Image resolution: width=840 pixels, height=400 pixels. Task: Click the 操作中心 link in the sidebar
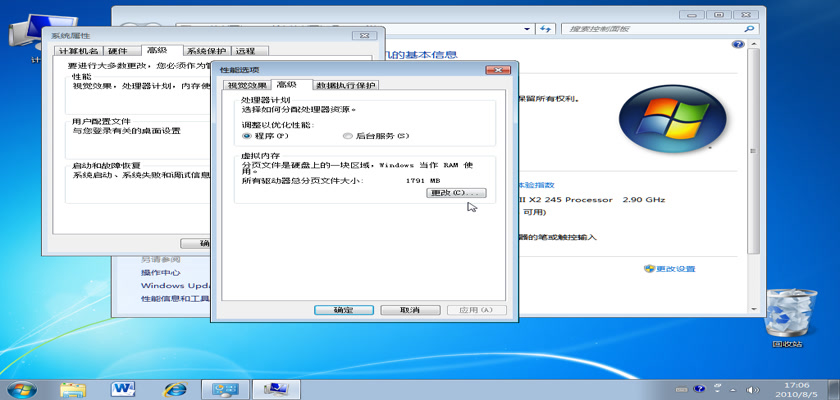(160, 272)
